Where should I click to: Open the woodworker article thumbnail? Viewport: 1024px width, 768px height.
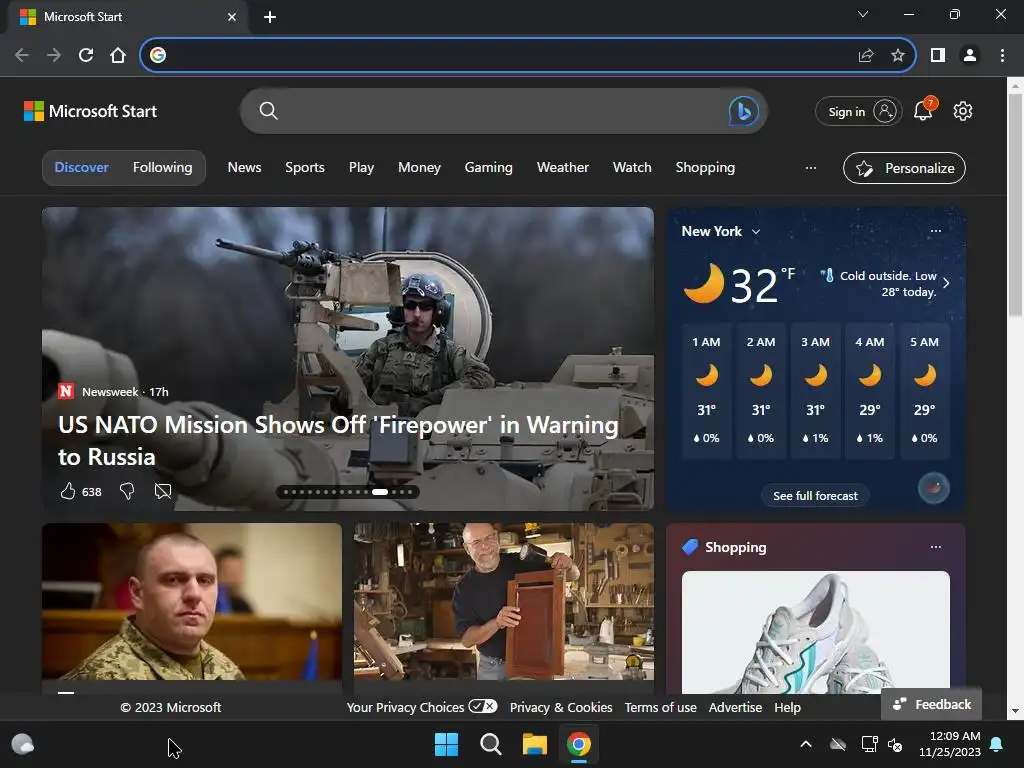pyautogui.click(x=504, y=601)
